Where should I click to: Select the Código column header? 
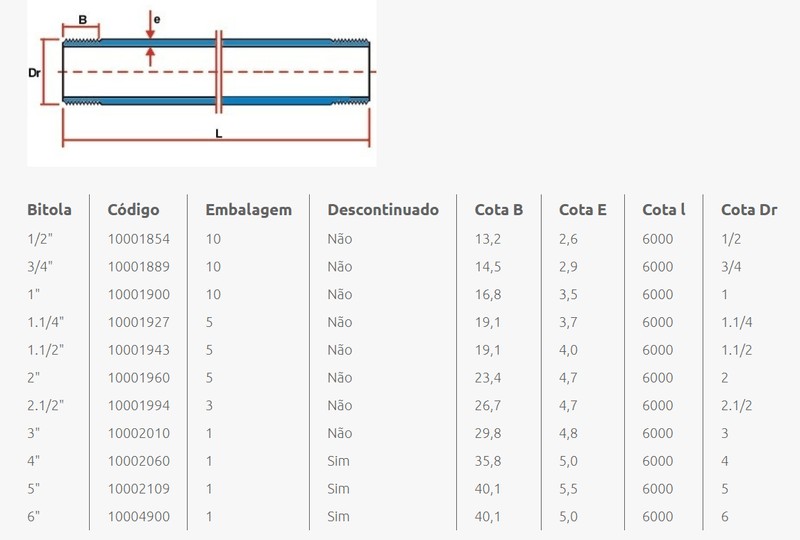[133, 210]
